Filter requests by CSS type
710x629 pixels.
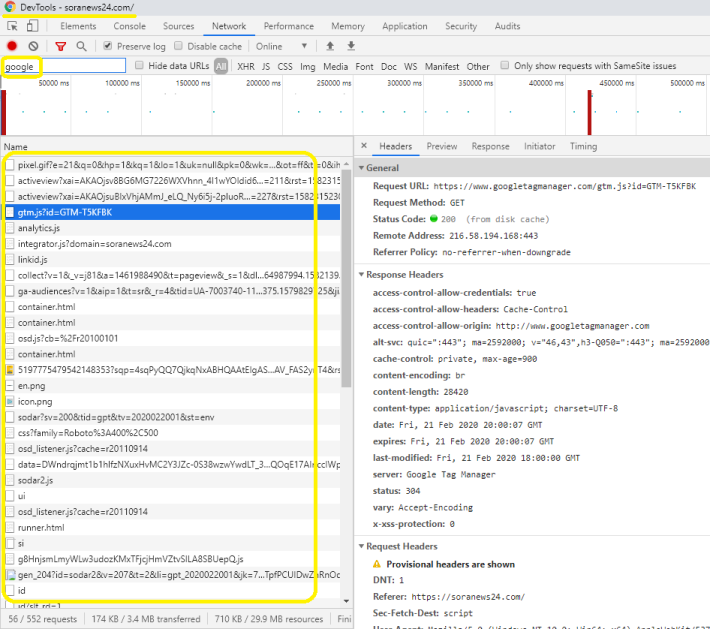[x=285, y=67]
